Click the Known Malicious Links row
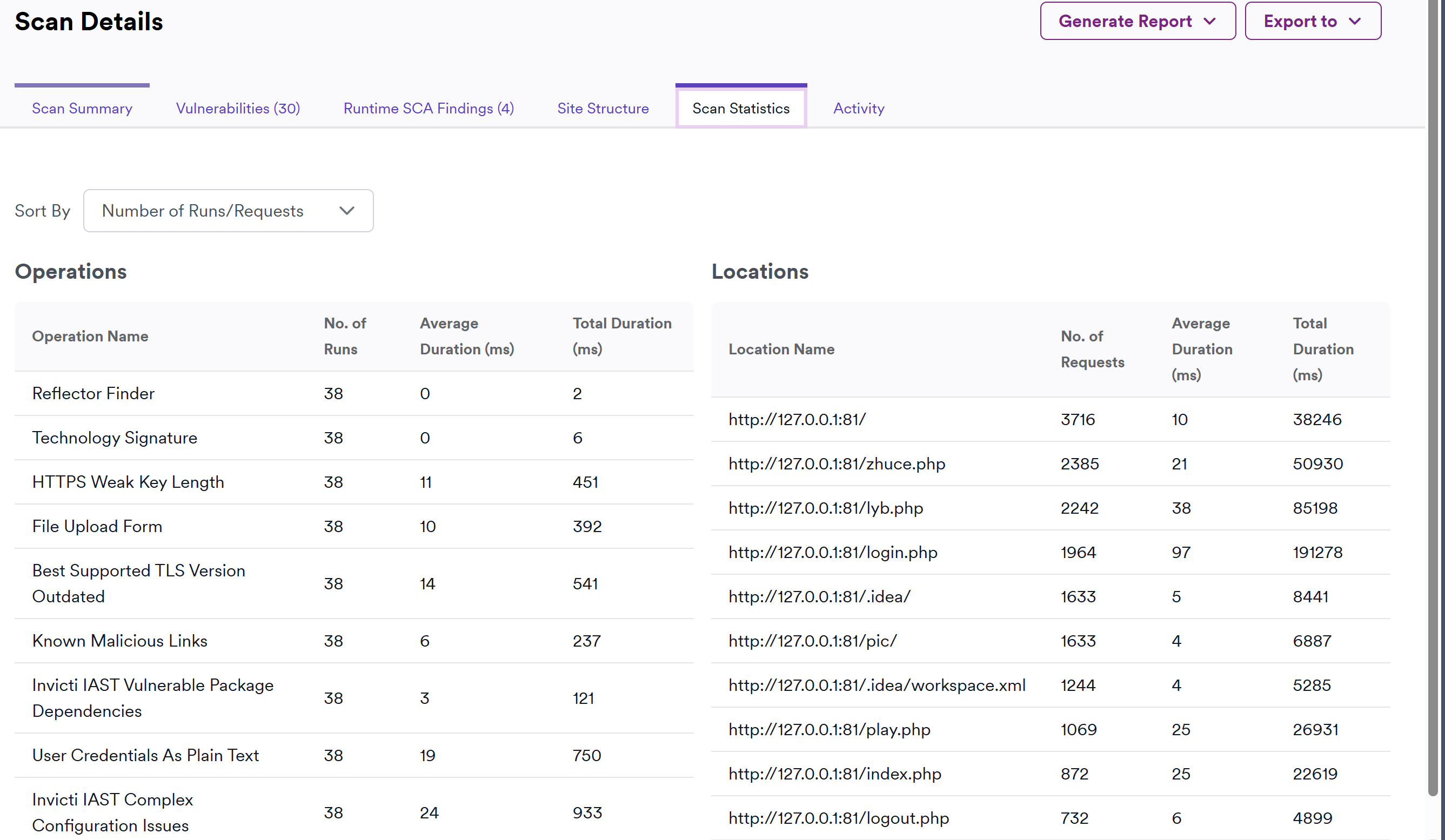Image resolution: width=1445 pixels, height=840 pixels. point(120,641)
